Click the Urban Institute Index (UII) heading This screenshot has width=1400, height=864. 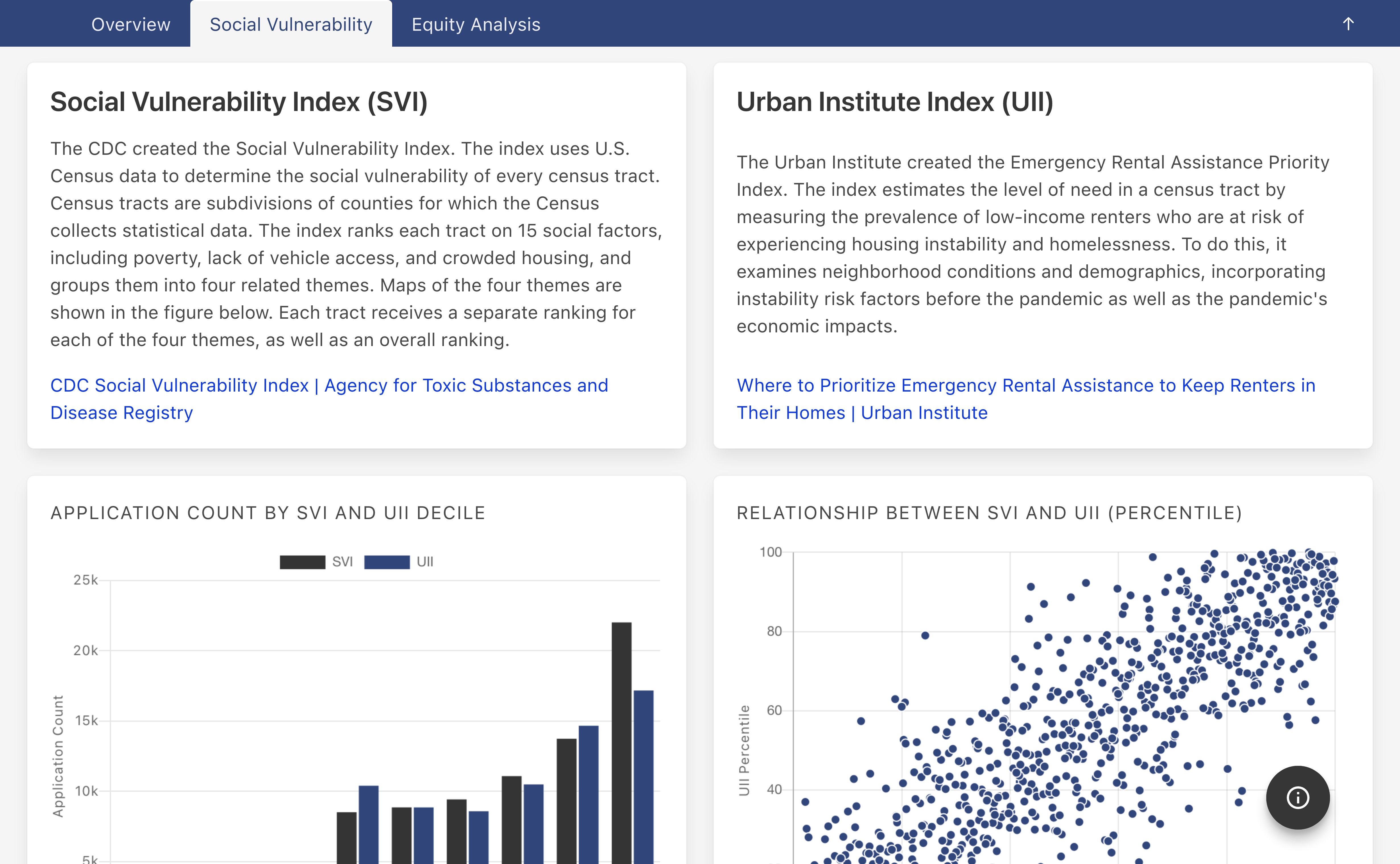click(895, 102)
